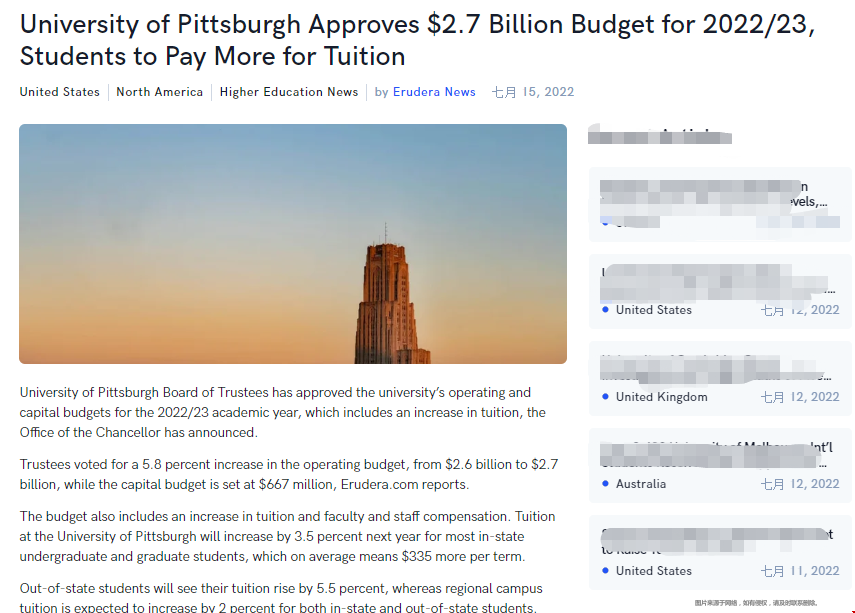Click blue dot on the 七月 11 United States card
Screen dimensions: 855x613
click(x=606, y=571)
